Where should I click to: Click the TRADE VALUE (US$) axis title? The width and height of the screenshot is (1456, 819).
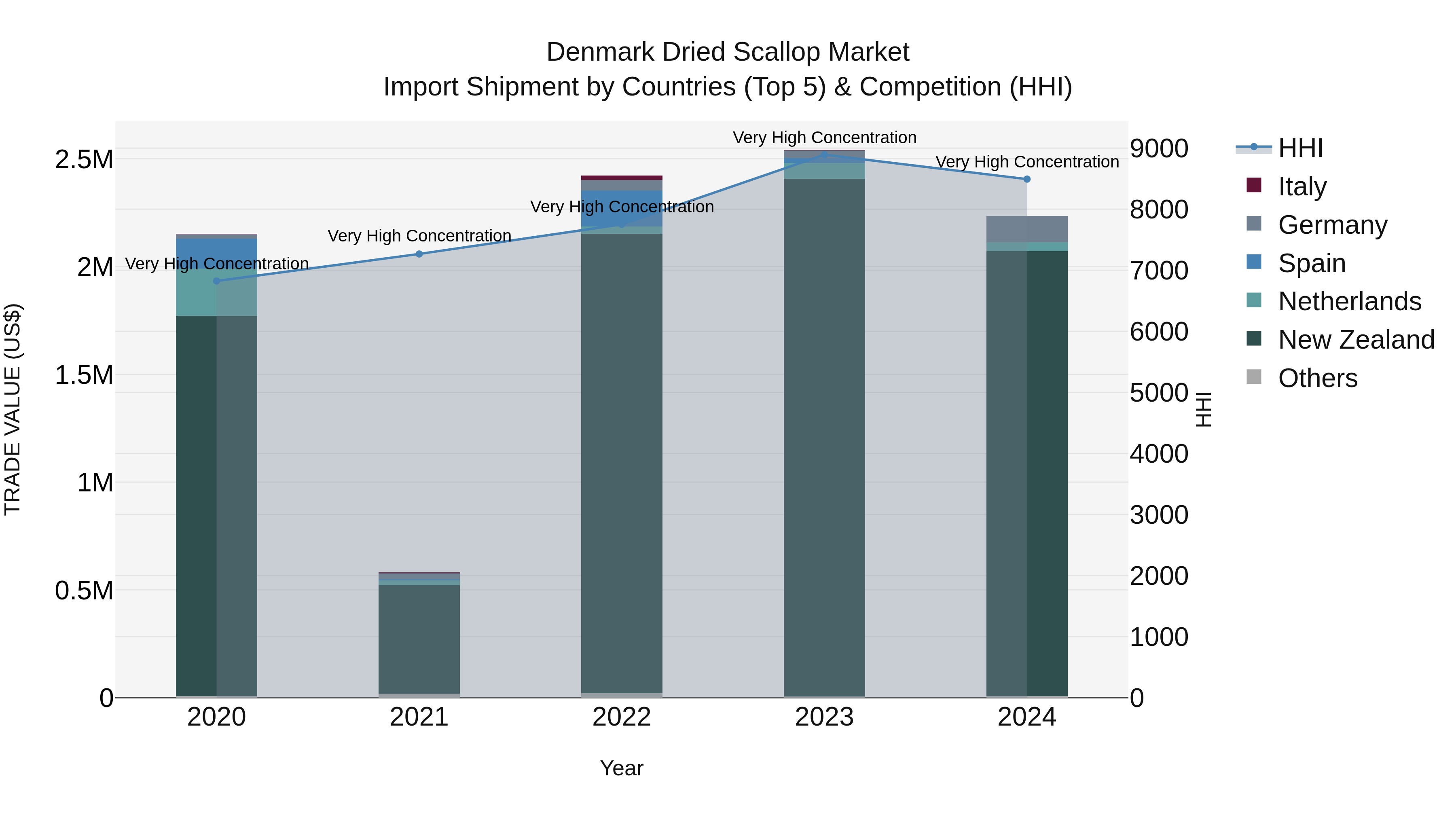click(13, 409)
